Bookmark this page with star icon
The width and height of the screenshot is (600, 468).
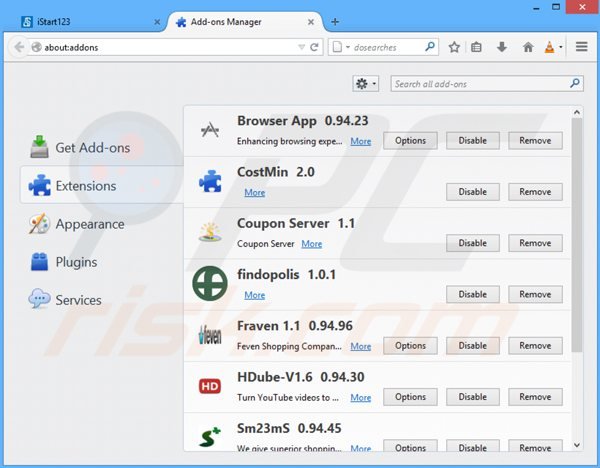coord(454,47)
